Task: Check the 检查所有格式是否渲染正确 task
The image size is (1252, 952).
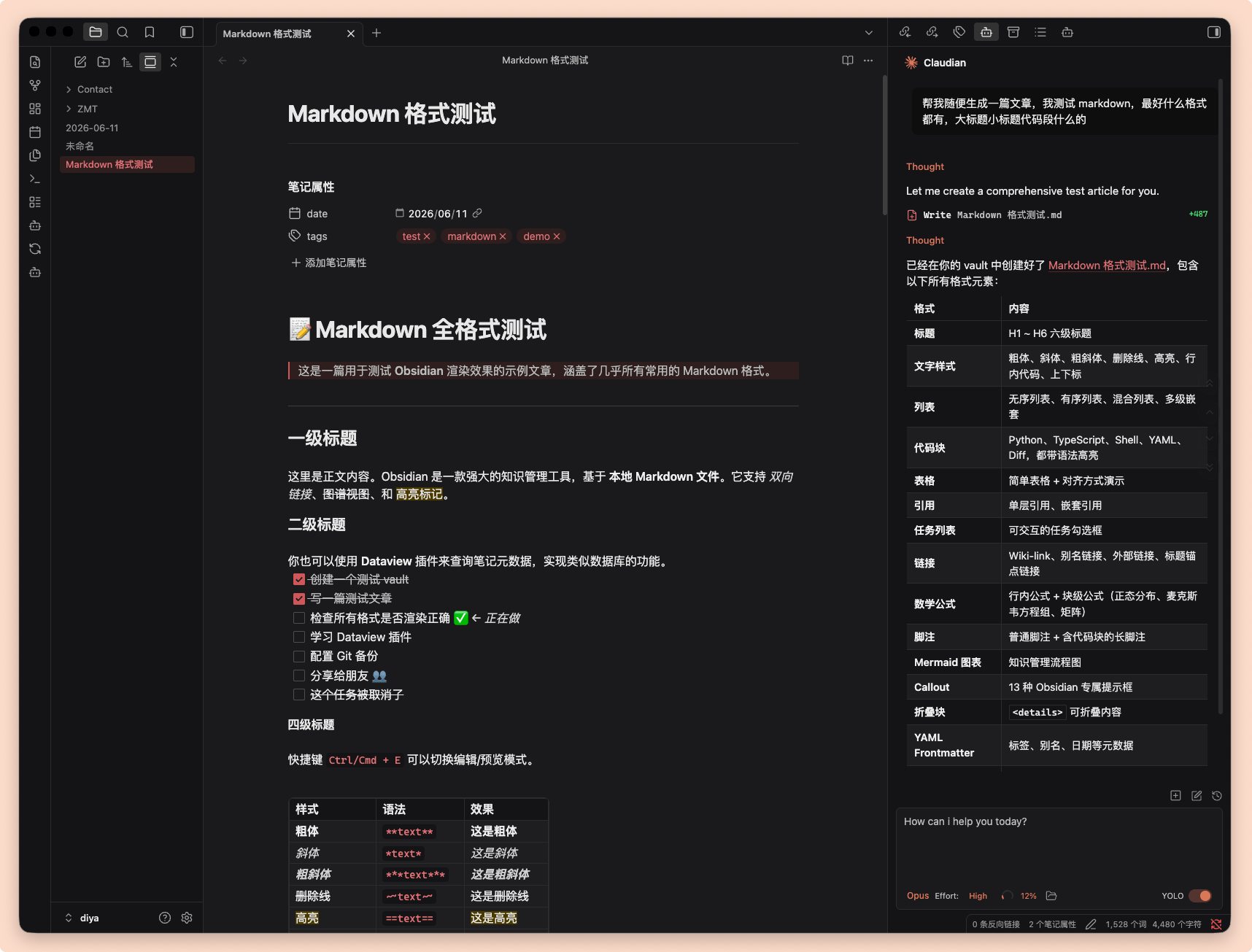Action: [x=299, y=618]
